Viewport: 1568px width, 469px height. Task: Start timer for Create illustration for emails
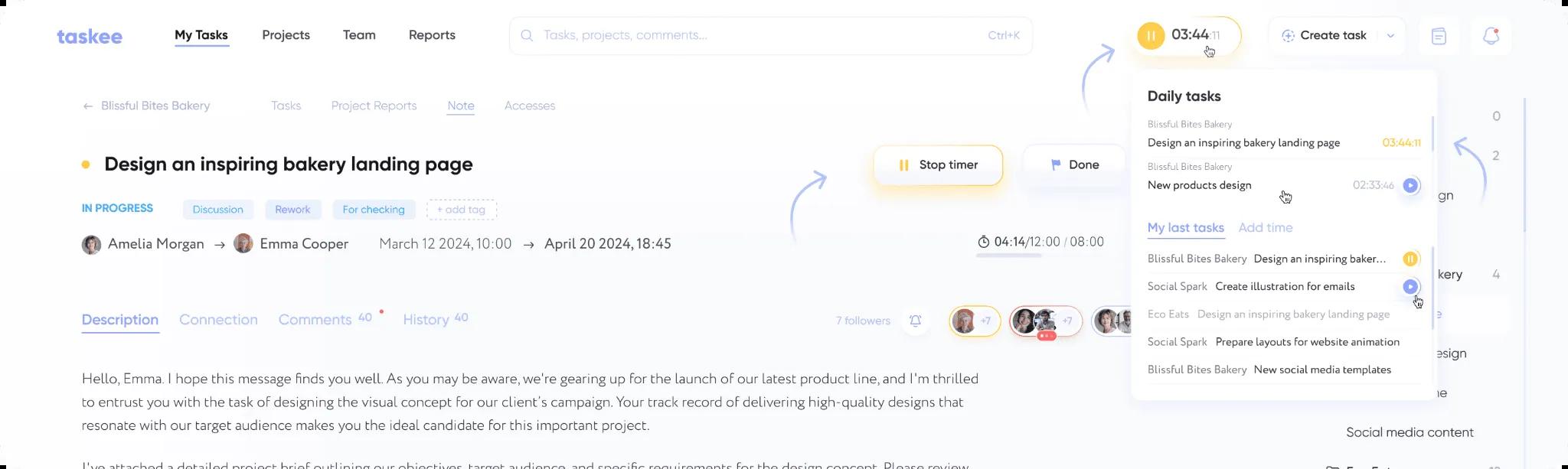(x=1410, y=286)
